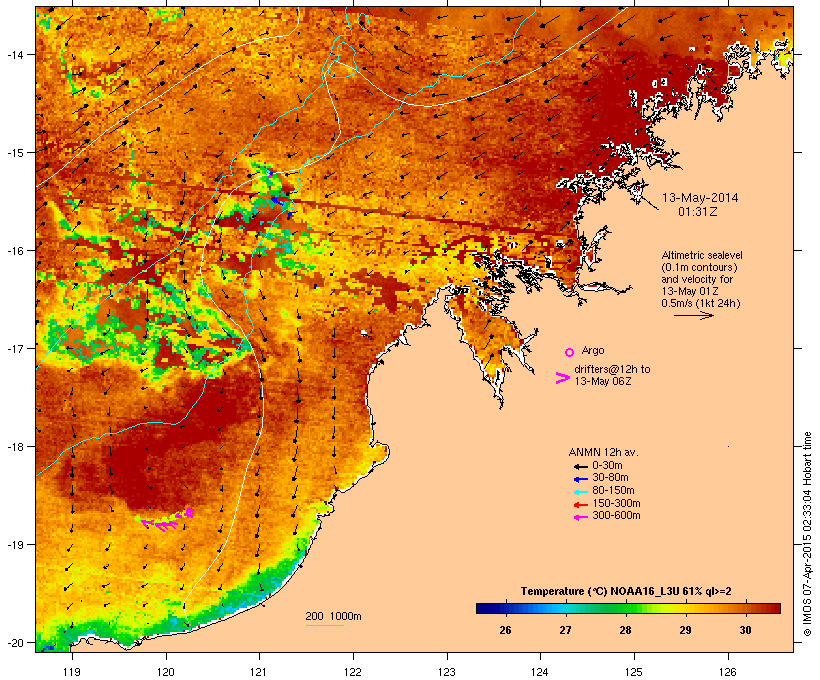Click the latitude label -15
This screenshot has height=680, width=820.
click(x=14, y=153)
